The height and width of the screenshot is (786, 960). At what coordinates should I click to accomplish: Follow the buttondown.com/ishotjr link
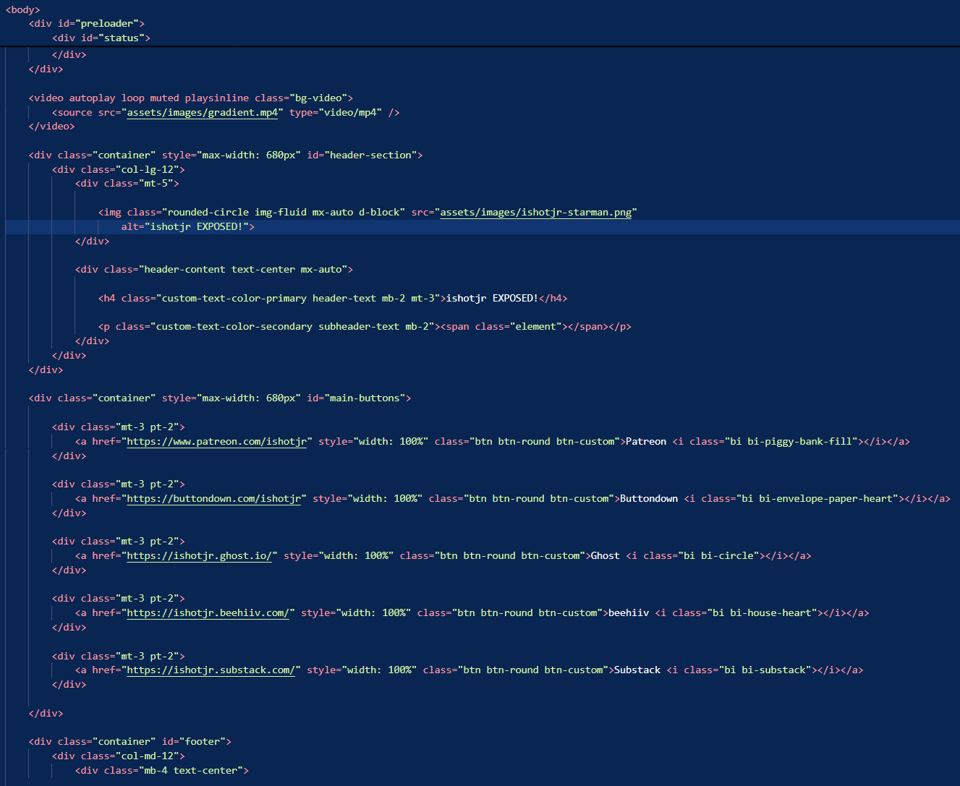click(214, 498)
